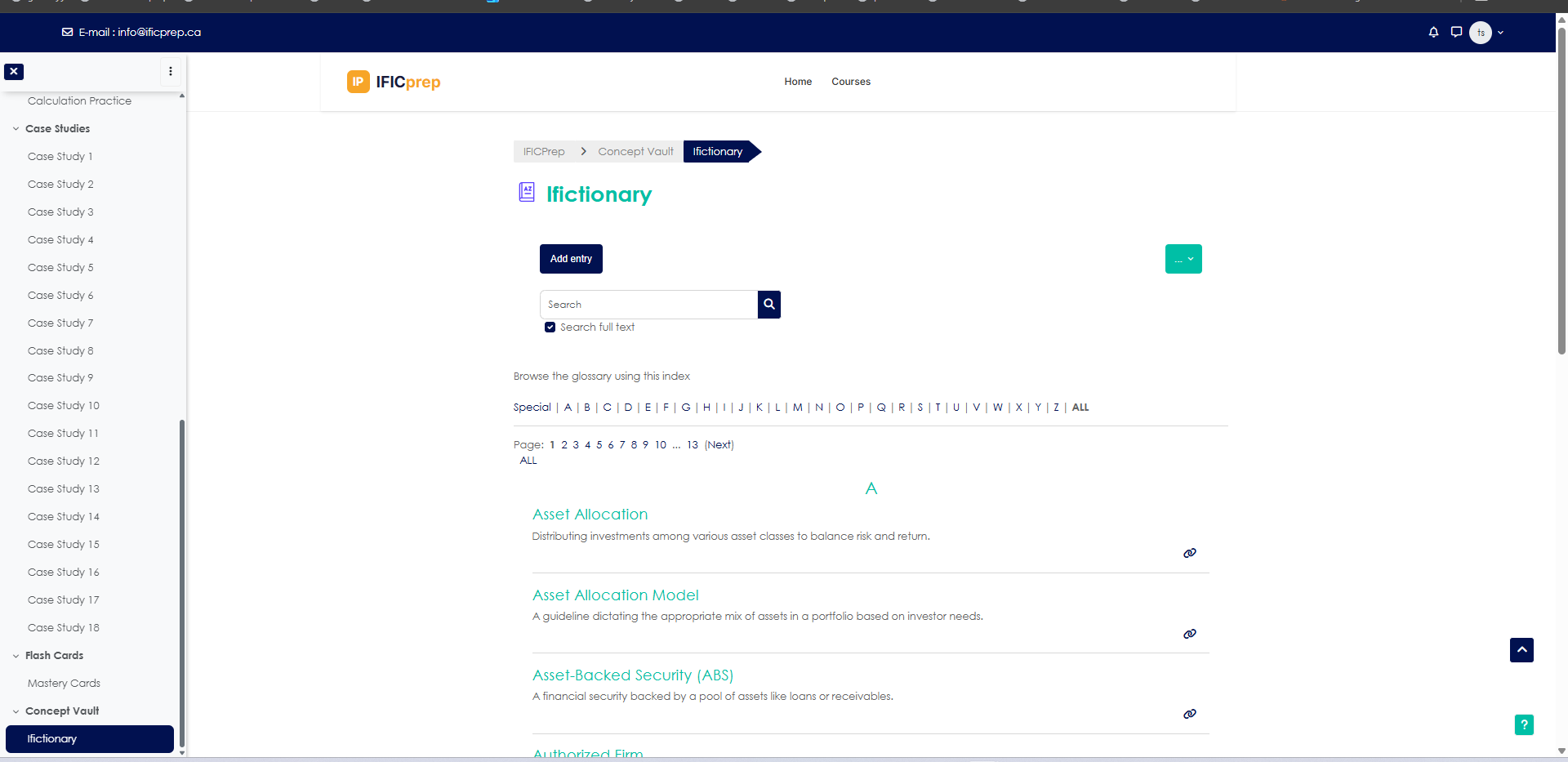This screenshot has height=762, width=1568.
Task: Open Case Study 9 in sidebar
Action: pos(60,377)
